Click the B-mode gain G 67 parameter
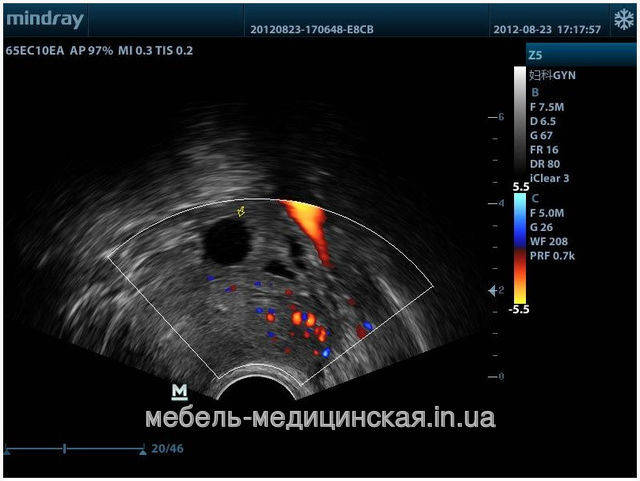The height and width of the screenshot is (481, 640). [x=544, y=135]
